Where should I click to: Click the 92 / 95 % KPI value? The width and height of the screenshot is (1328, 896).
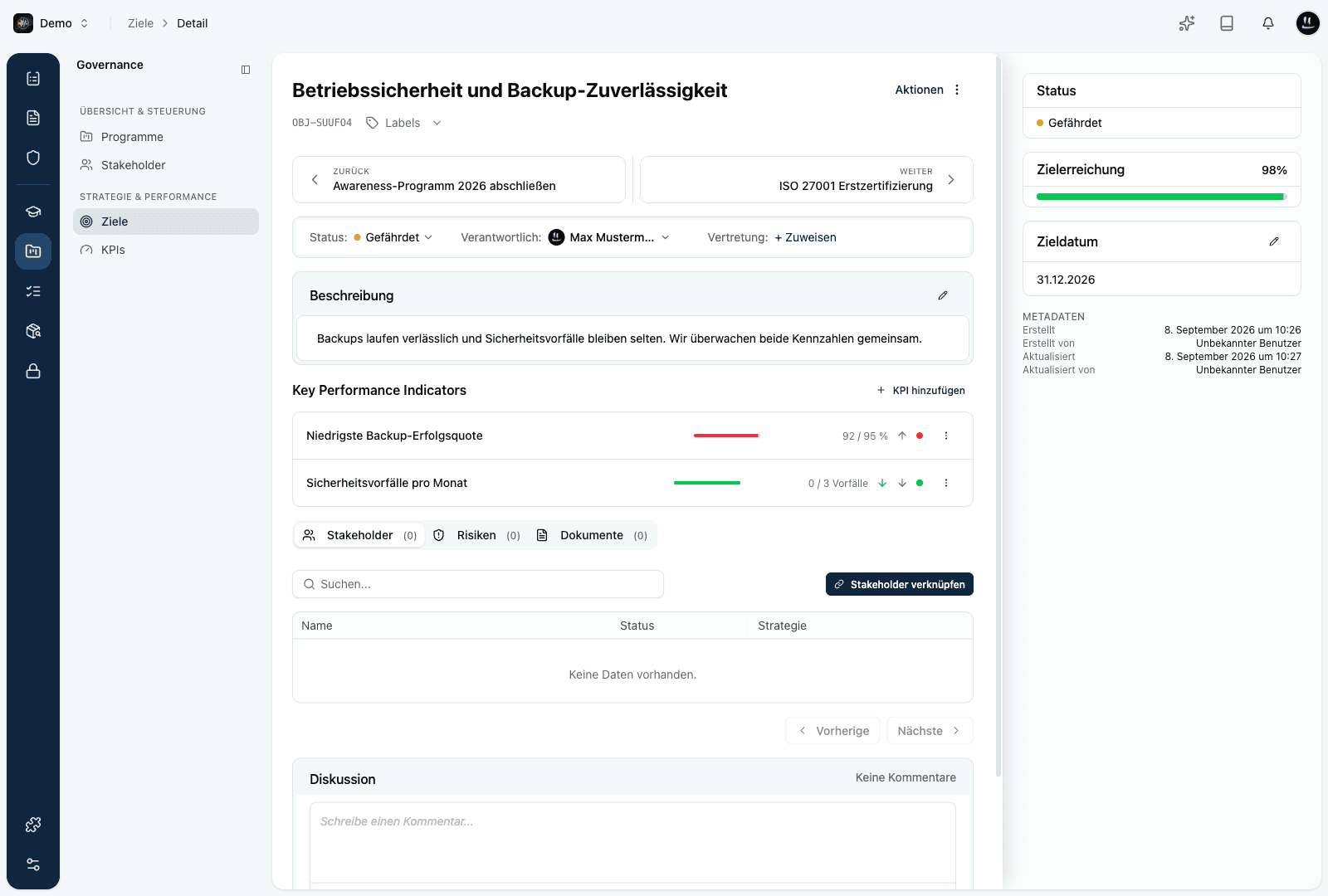click(x=865, y=436)
